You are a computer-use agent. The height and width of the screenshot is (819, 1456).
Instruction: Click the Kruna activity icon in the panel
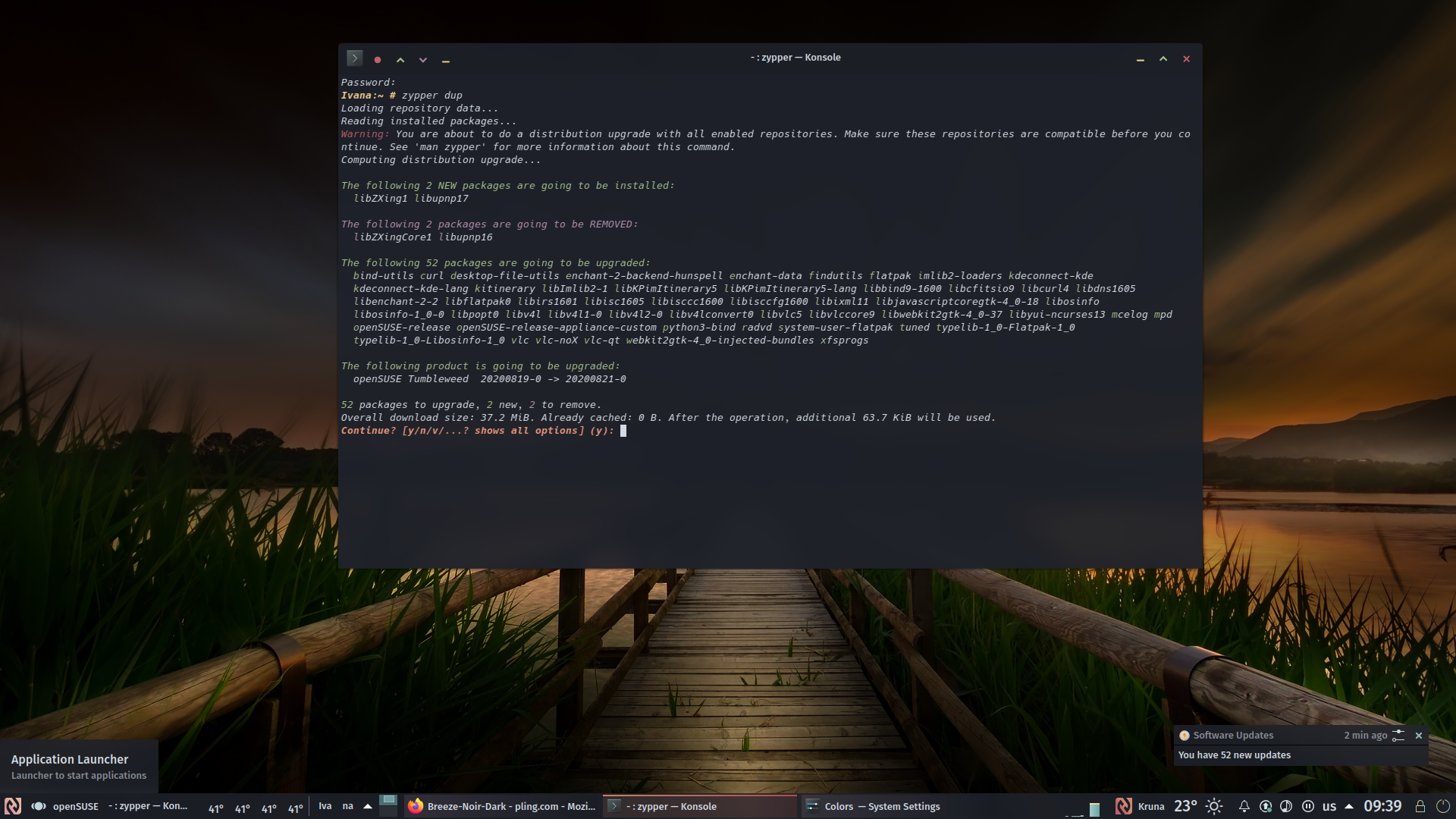tap(1124, 806)
